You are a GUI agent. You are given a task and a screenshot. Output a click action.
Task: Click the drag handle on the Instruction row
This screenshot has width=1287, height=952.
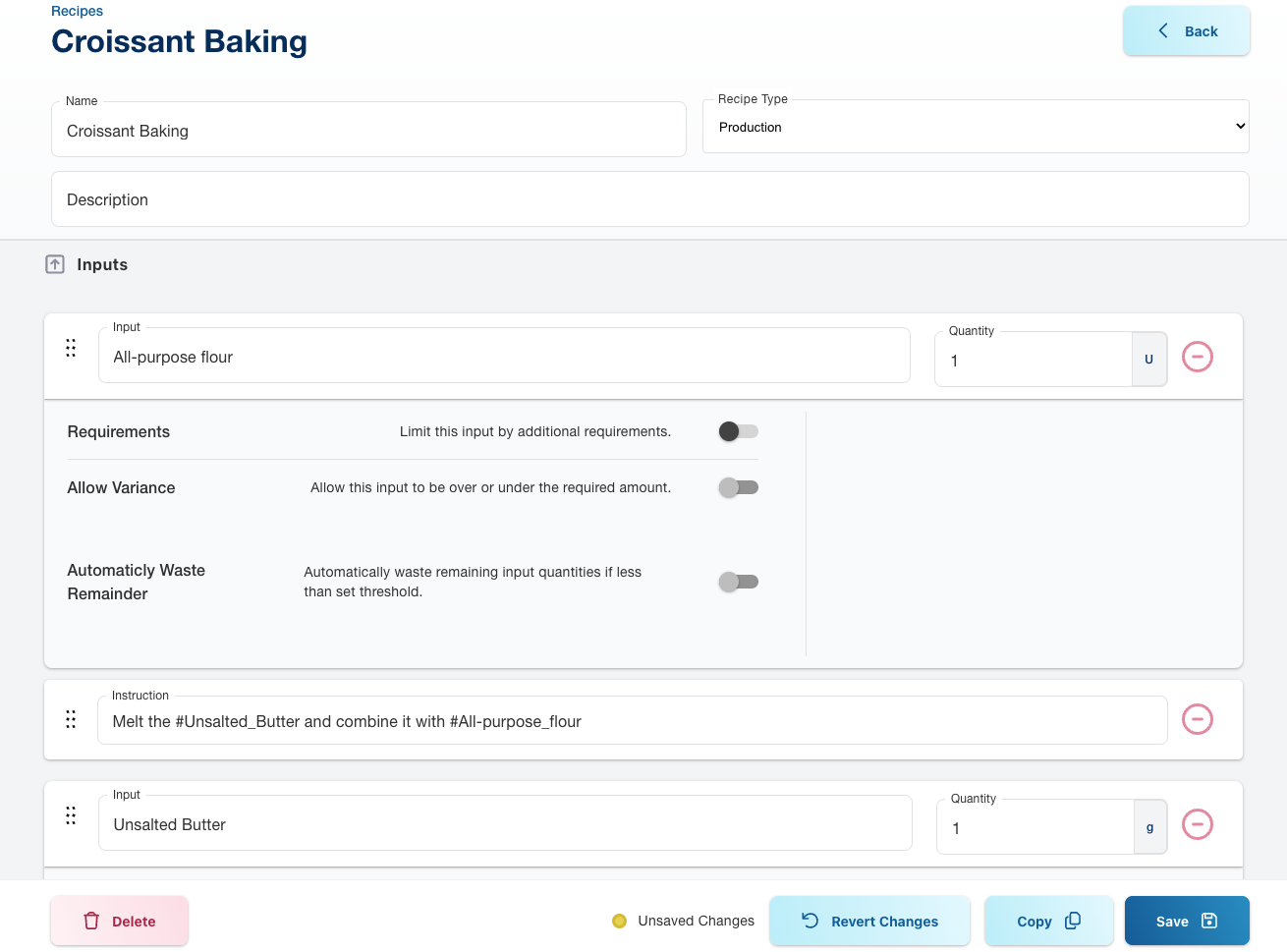pos(71,719)
